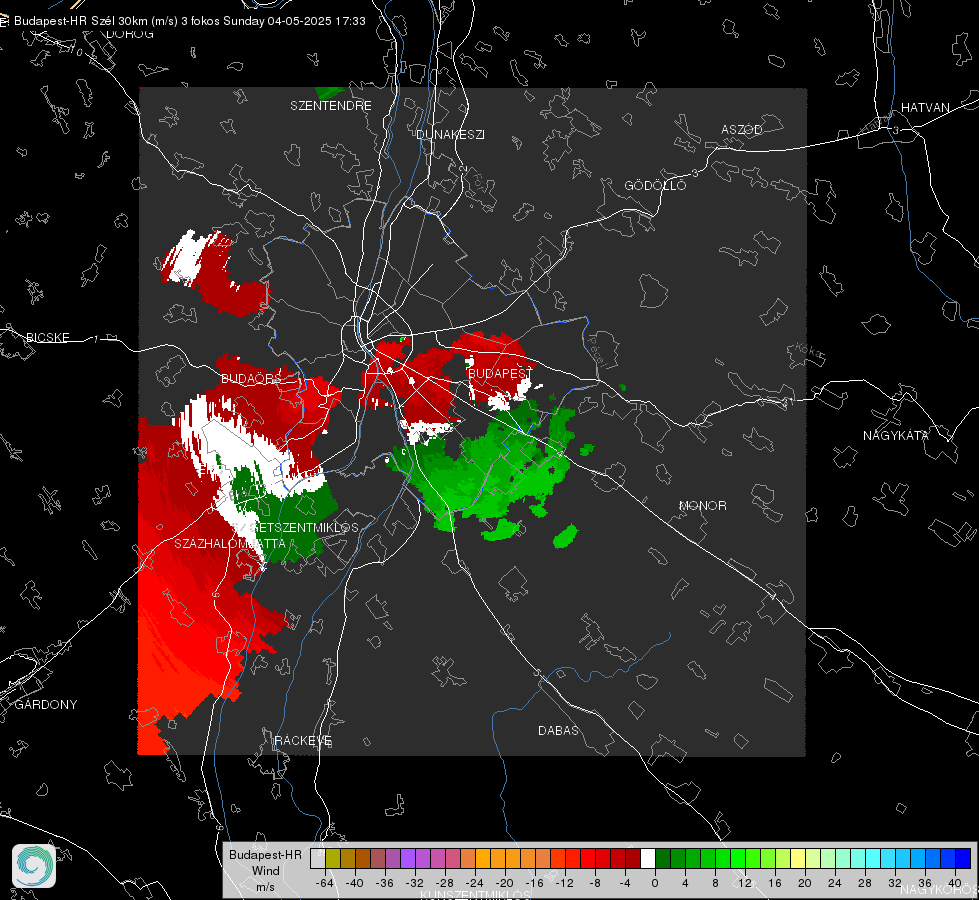This screenshot has width=979, height=900.
Task: Select the white zero-velocity legend swatch
Action: coord(648,858)
